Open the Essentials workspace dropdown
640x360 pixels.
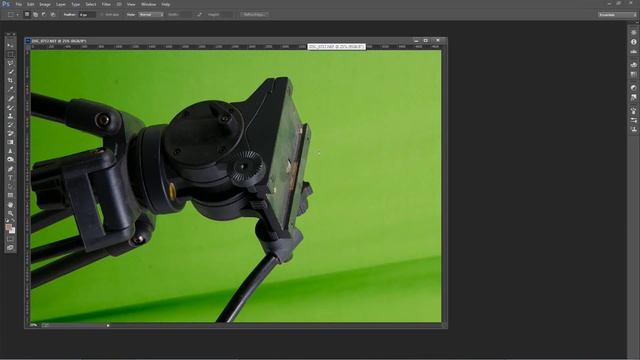pos(617,15)
